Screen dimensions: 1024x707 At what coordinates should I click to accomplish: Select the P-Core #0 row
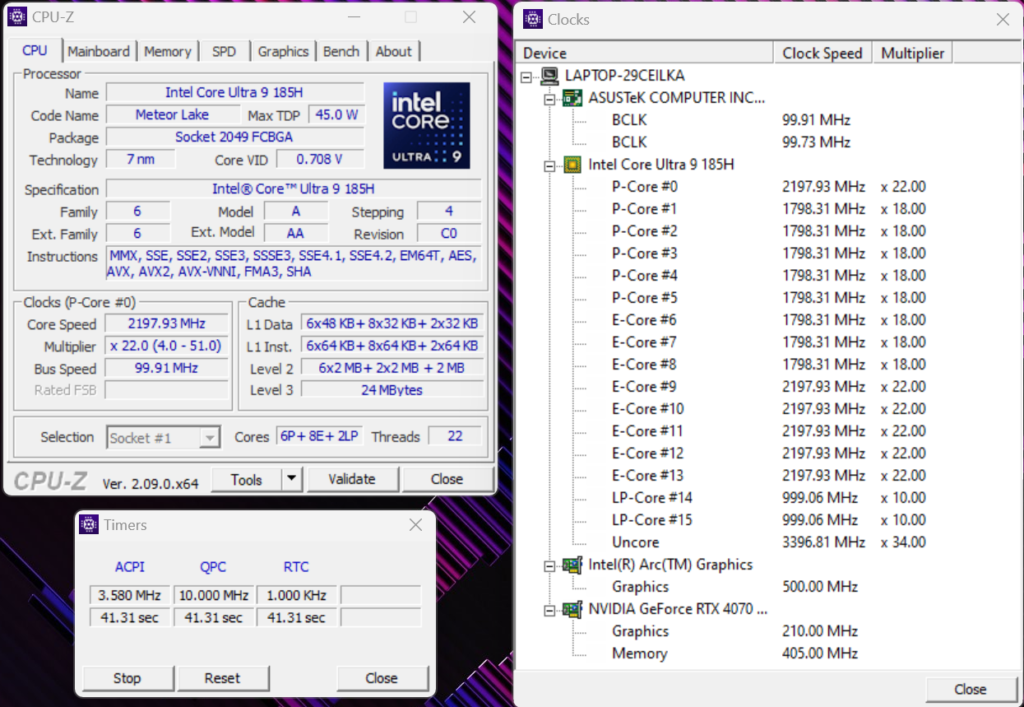click(644, 187)
